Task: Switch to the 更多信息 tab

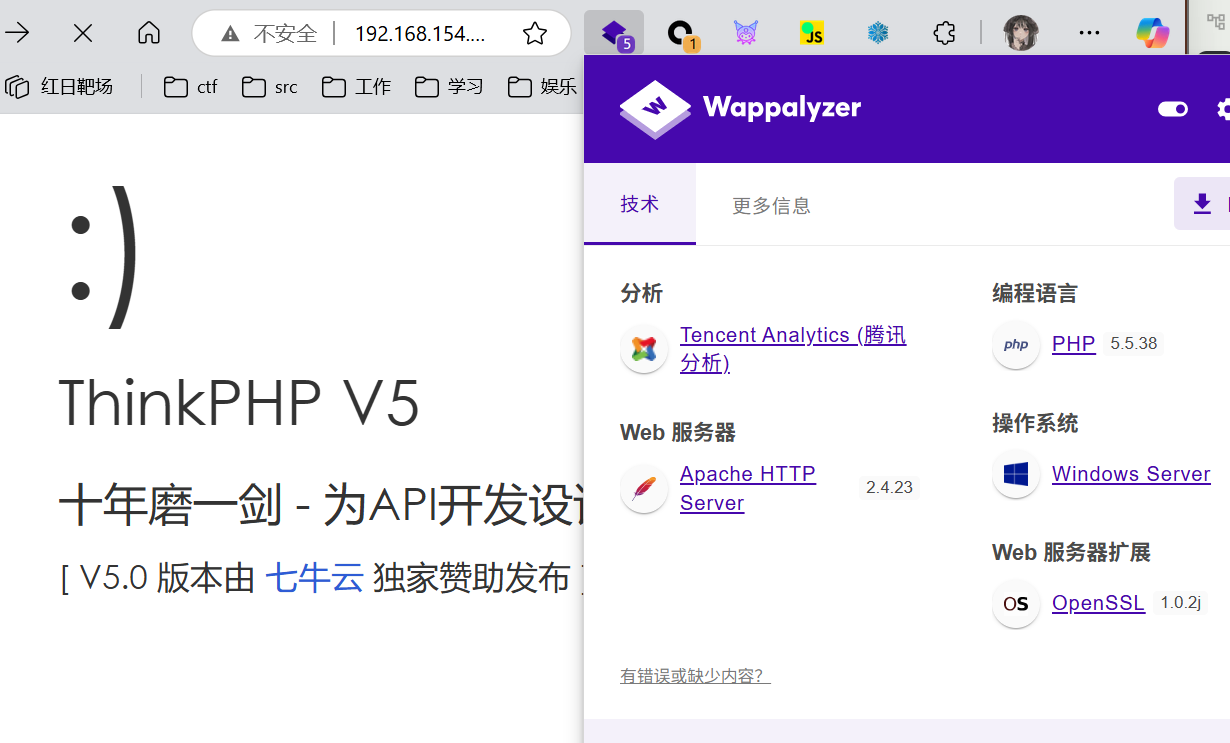Action: tap(771, 206)
